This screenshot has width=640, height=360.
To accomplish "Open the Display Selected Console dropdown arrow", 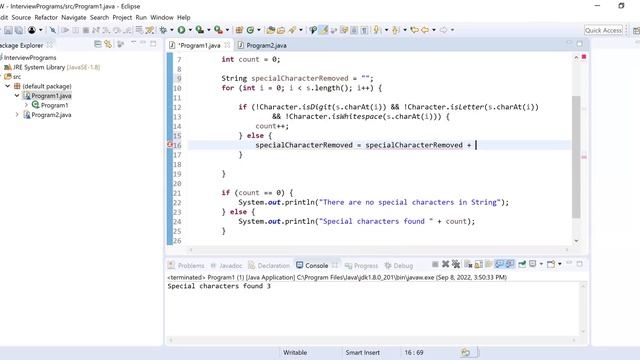I will click(541, 264).
